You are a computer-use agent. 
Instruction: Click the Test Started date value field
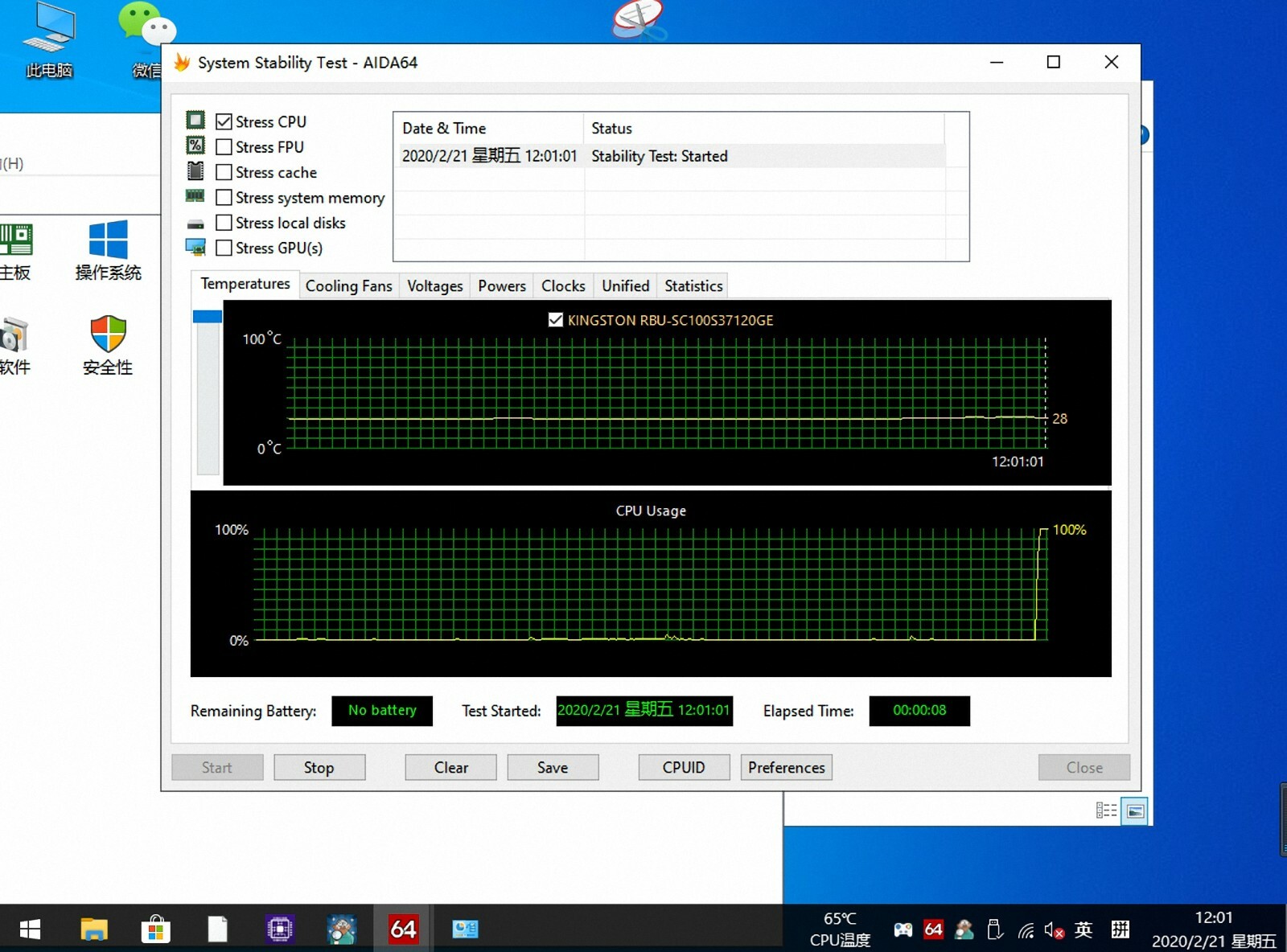point(644,710)
